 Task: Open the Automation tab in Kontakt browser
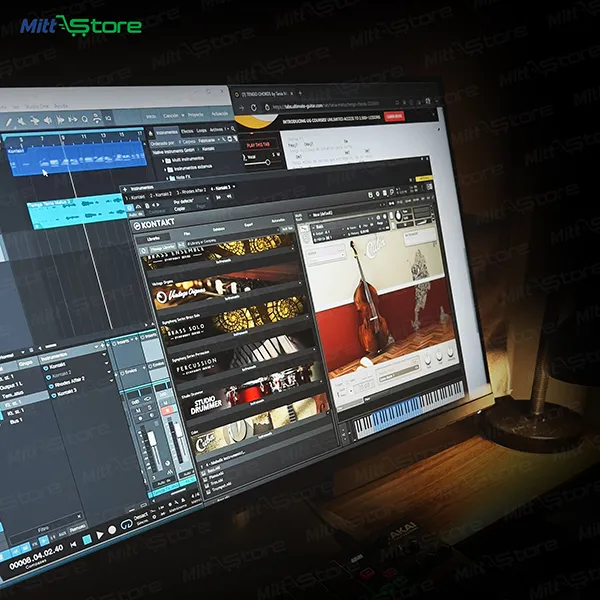tap(278, 220)
